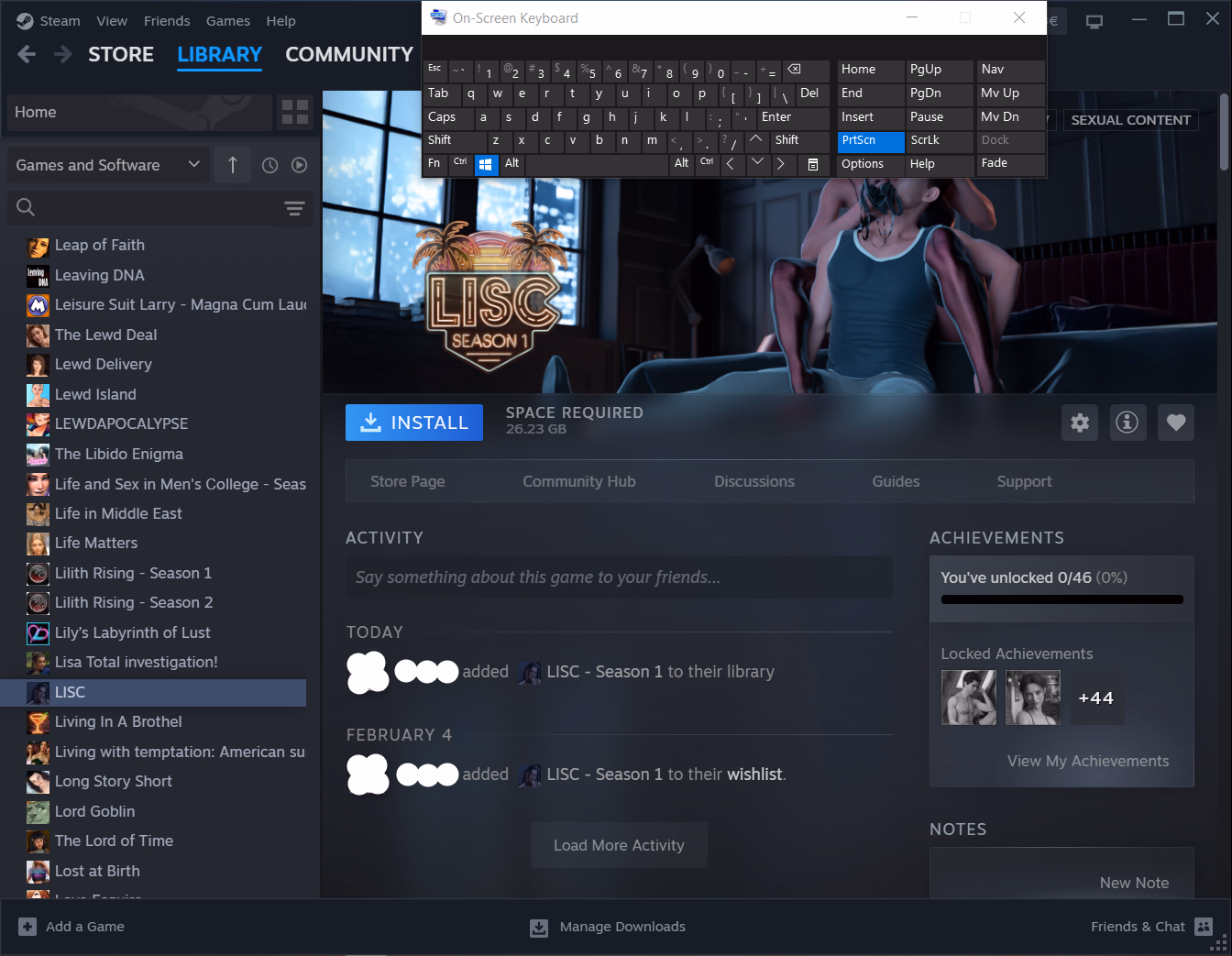Viewport: 1232px width, 956px height.
Task: Open the Discussions link
Action: click(754, 481)
